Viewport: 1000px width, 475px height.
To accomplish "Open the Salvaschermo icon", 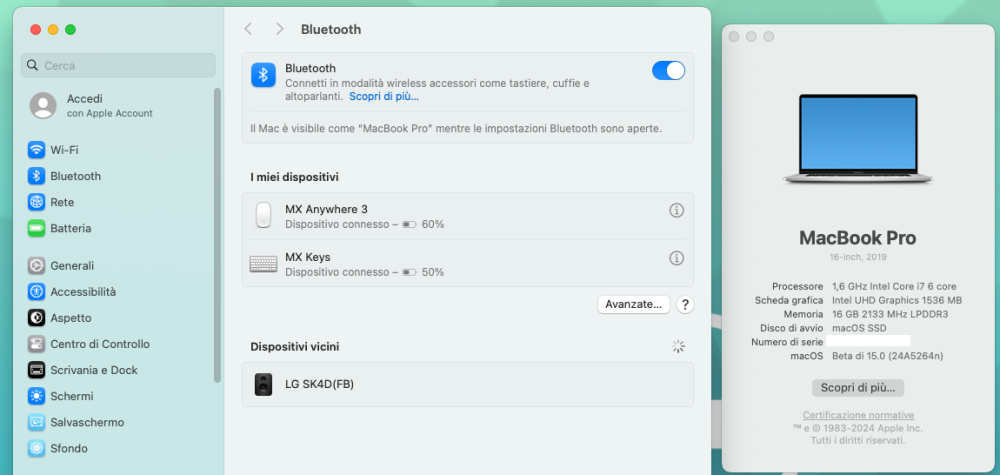I will click(36, 422).
